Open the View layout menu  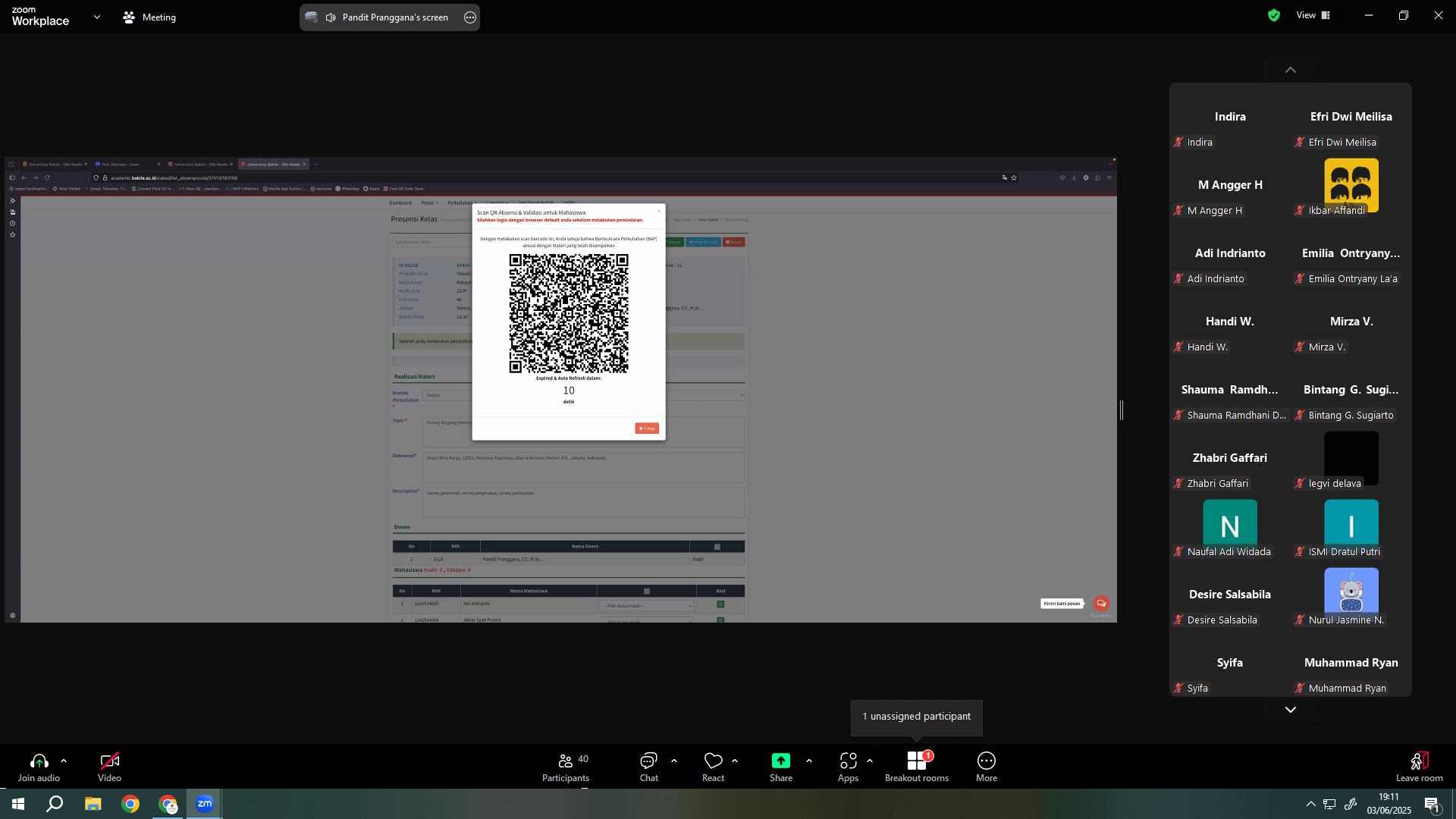coord(1313,15)
